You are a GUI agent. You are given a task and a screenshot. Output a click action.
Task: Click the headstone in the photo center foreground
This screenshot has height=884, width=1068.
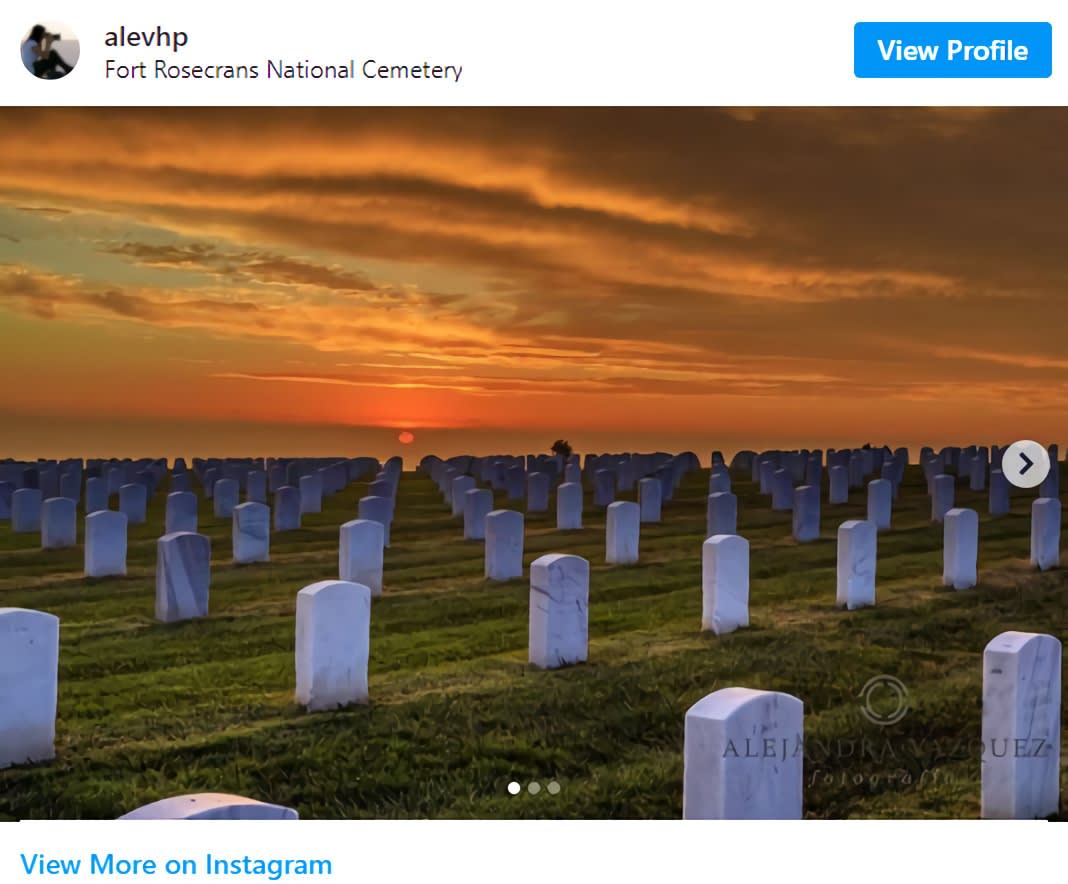coord(559,611)
